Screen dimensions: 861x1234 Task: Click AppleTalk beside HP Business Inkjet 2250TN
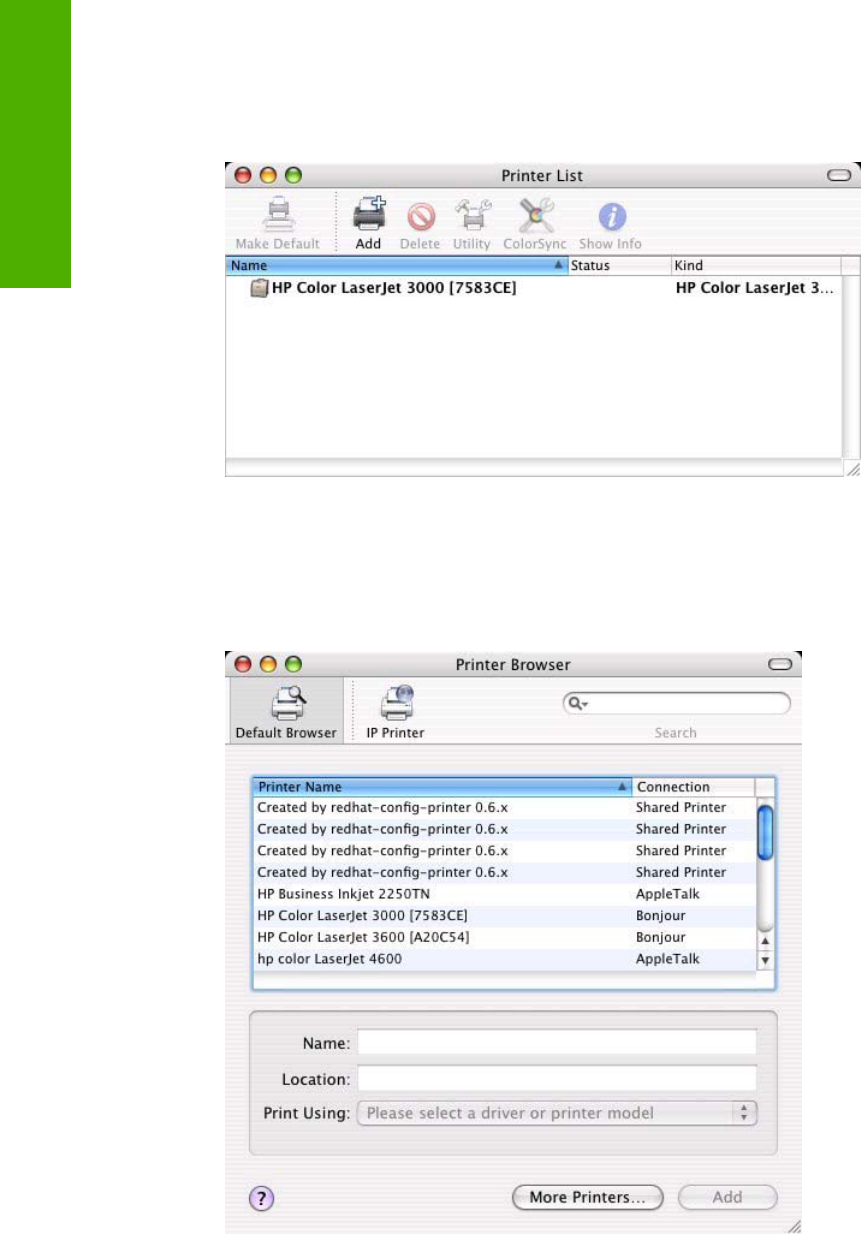click(x=668, y=894)
